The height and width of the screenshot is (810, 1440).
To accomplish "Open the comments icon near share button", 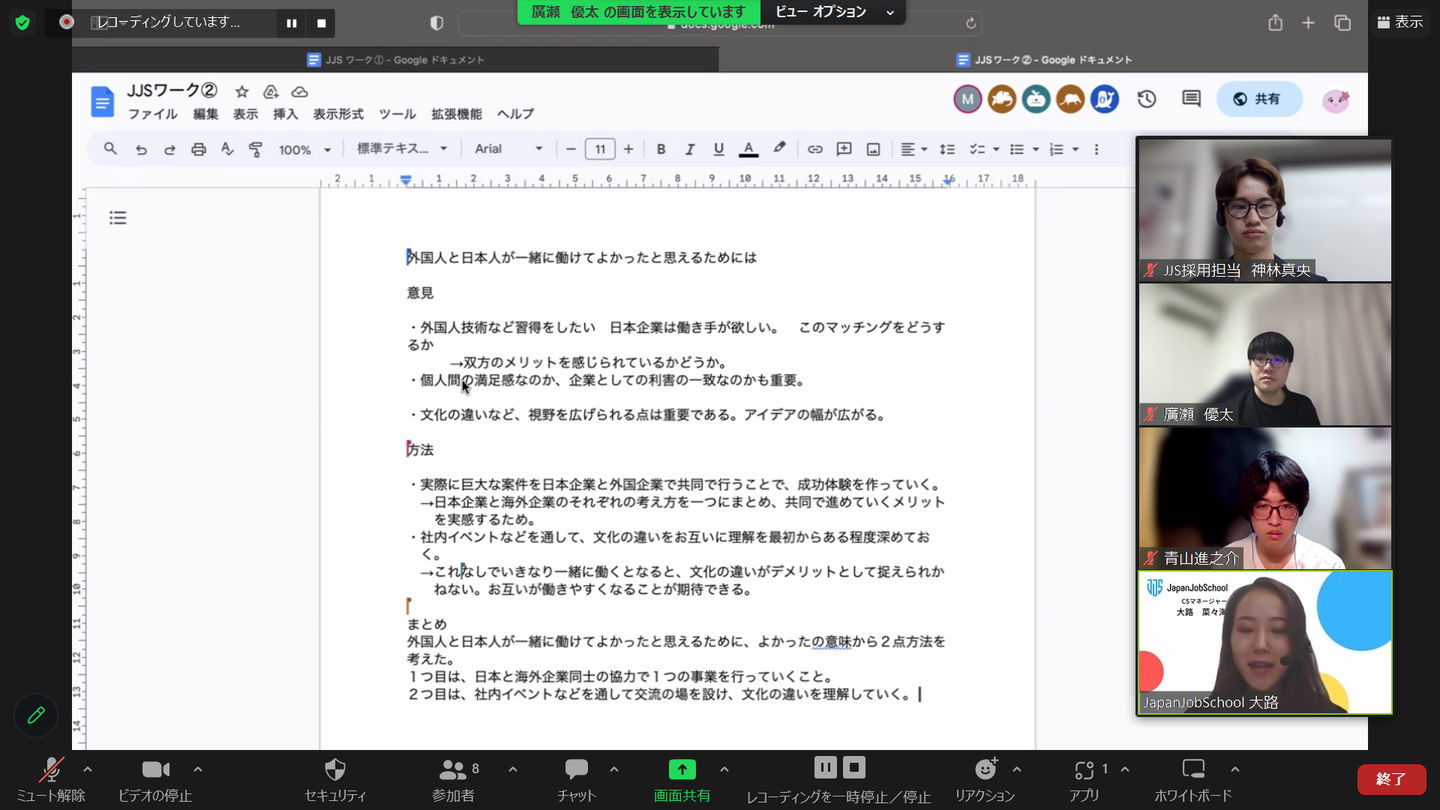I will pyautogui.click(x=1191, y=99).
